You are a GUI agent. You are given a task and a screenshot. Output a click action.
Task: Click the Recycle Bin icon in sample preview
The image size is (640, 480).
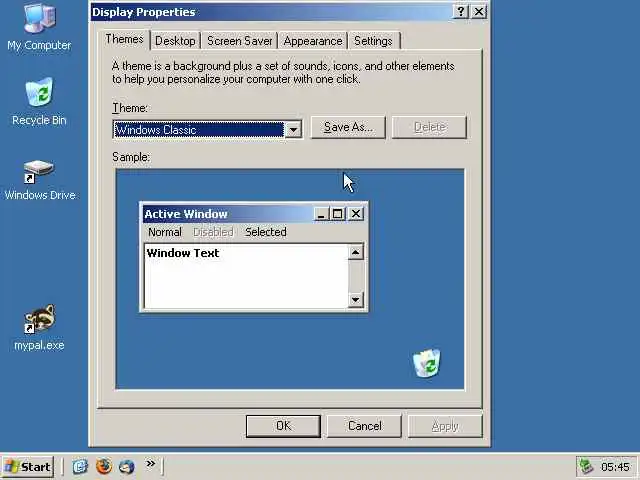[427, 363]
